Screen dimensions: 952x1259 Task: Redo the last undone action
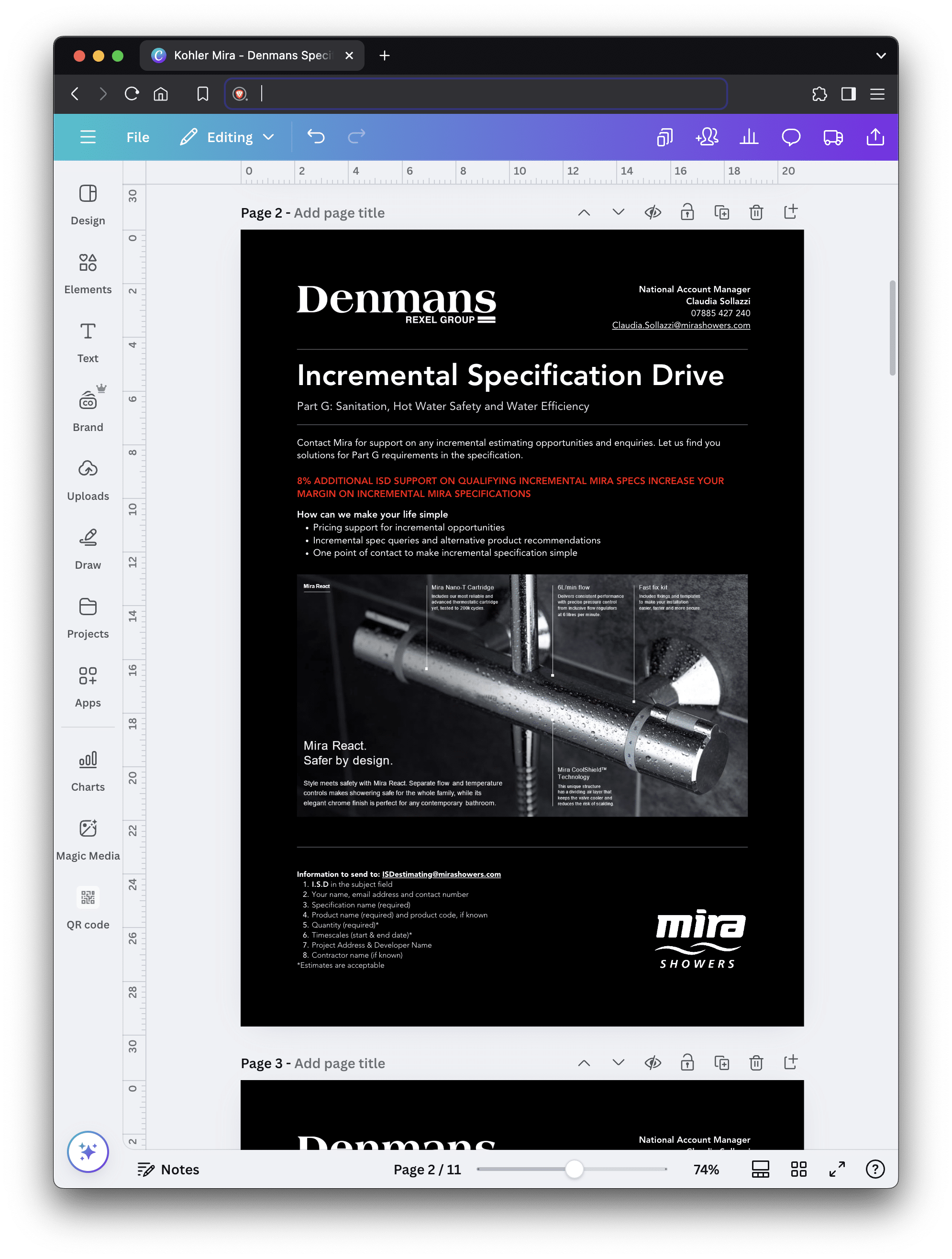[x=356, y=137]
